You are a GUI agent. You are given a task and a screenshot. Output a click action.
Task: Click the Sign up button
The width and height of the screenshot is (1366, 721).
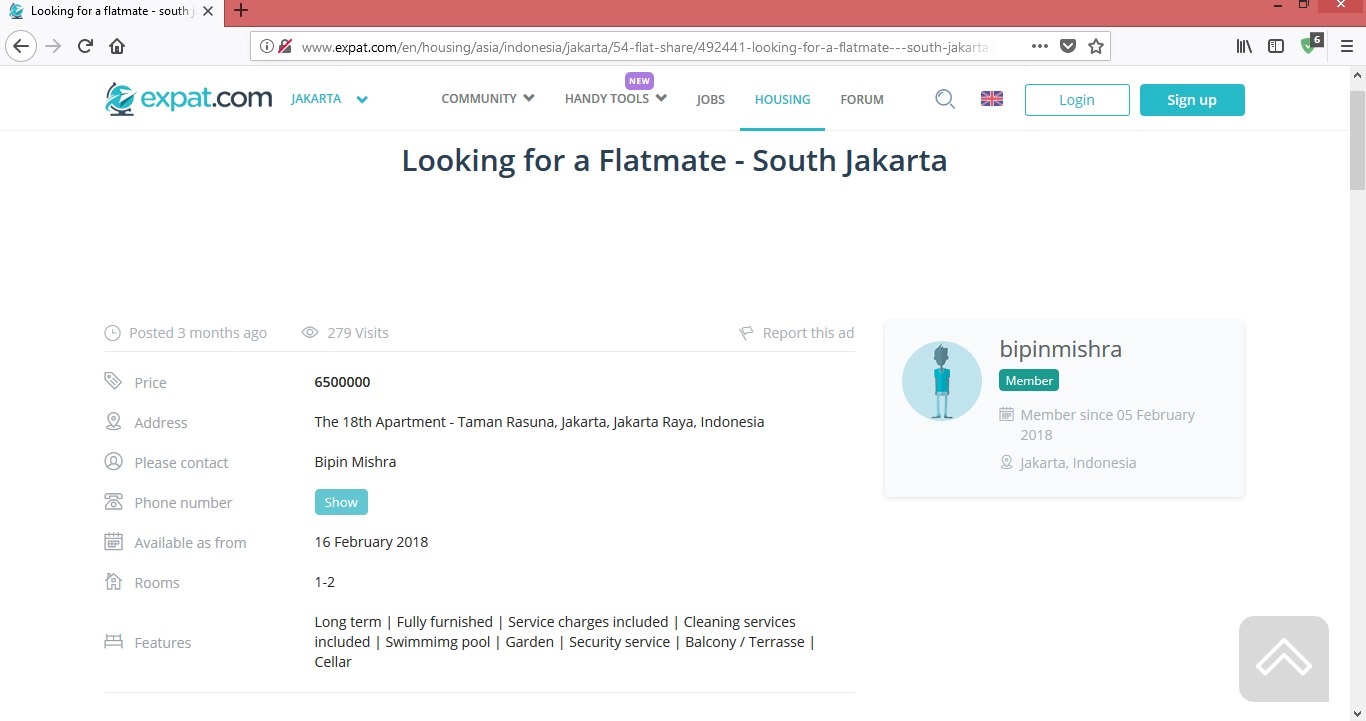coord(1191,100)
